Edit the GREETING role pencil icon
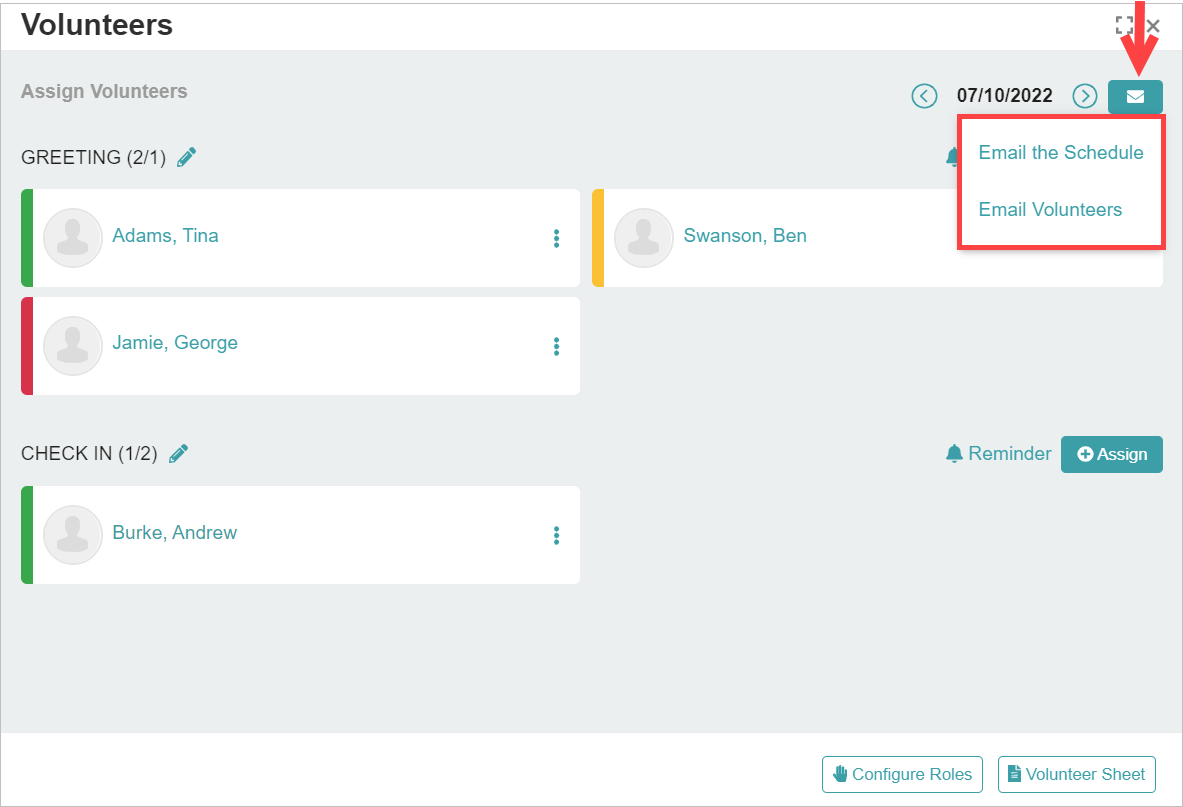The height and width of the screenshot is (807, 1183). pyautogui.click(x=186, y=157)
